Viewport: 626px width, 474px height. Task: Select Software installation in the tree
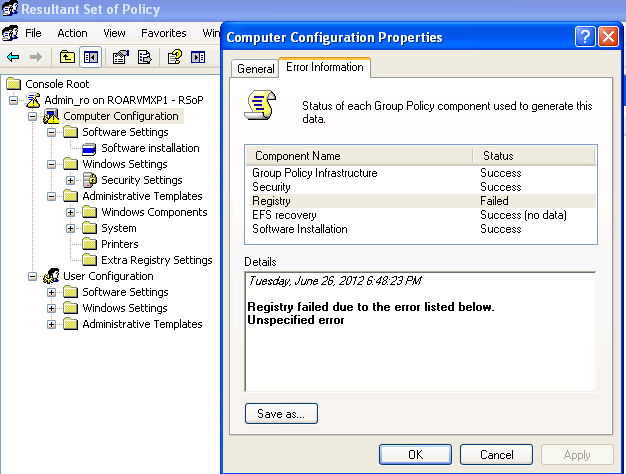(x=150, y=148)
